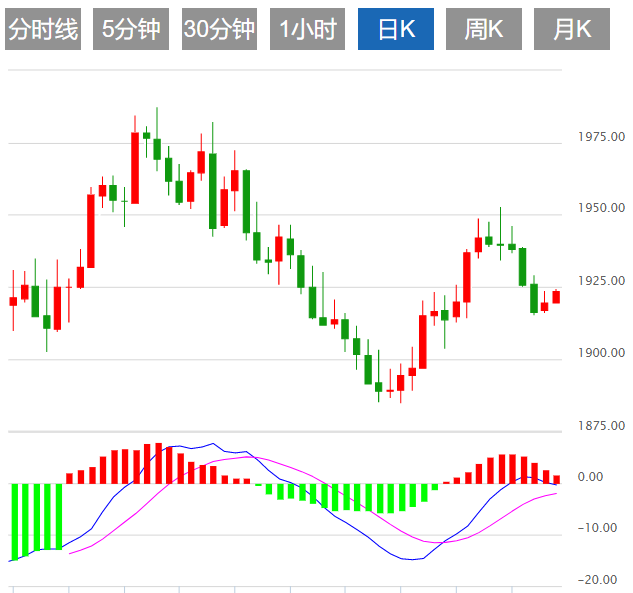
Task: Switch to the 周K weekly tab
Action: tap(484, 29)
